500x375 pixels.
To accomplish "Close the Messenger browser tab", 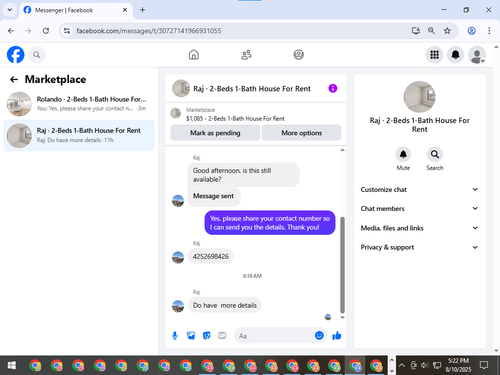I will pyautogui.click(x=125, y=10).
